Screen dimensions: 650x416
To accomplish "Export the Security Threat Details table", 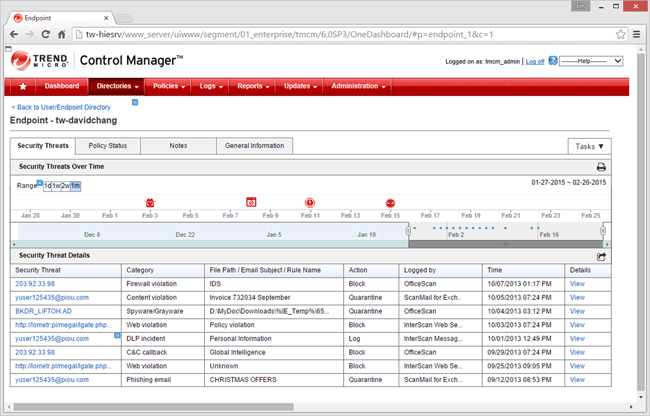I will pos(601,257).
